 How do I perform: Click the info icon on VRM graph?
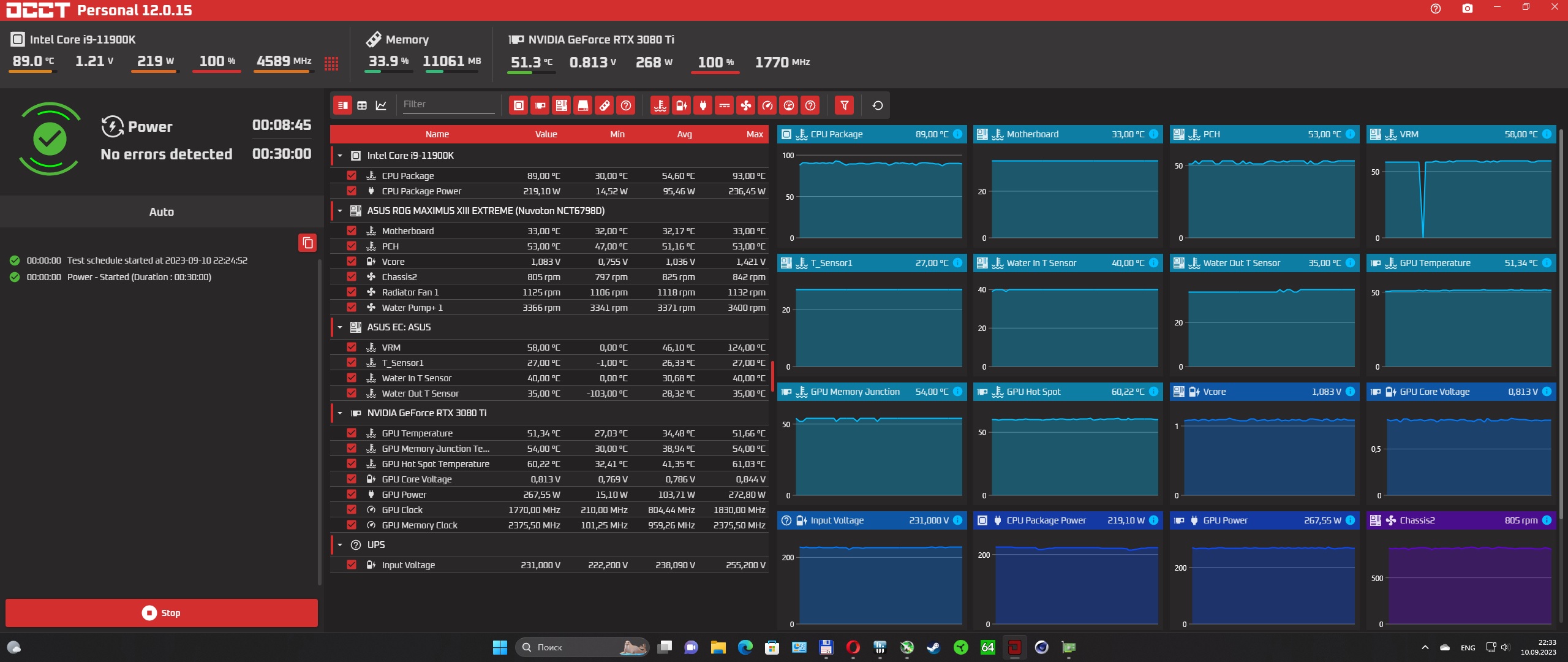point(1547,134)
